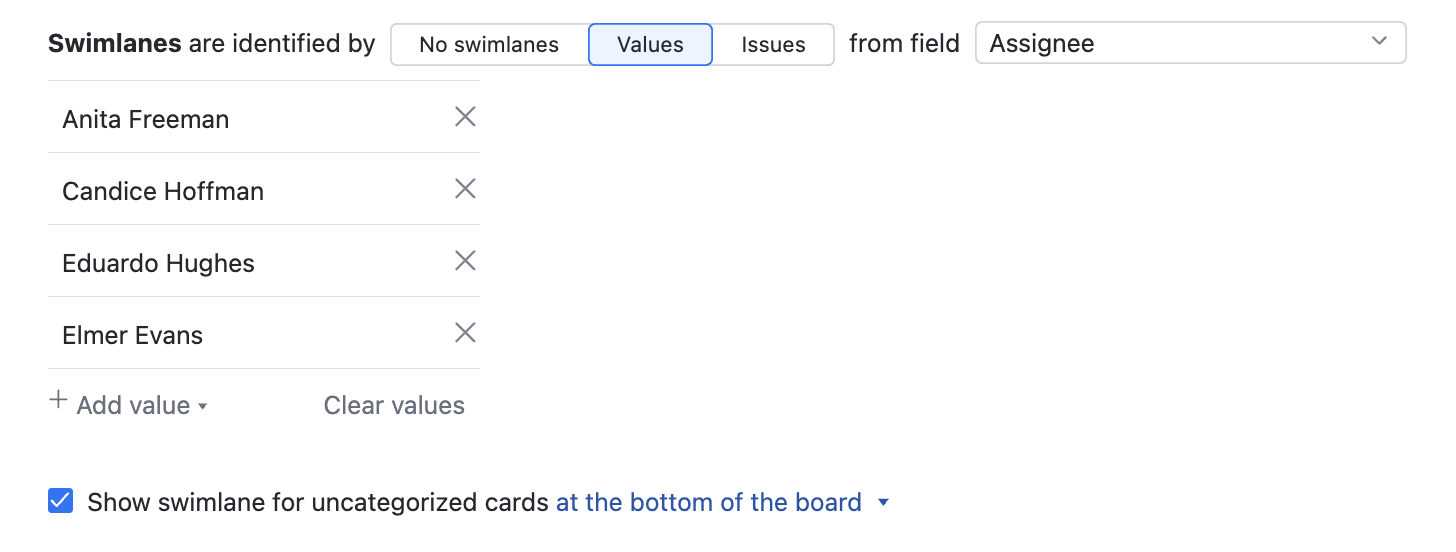
Task: Remove Anita Freeman swimlane value
Action: (x=465, y=118)
